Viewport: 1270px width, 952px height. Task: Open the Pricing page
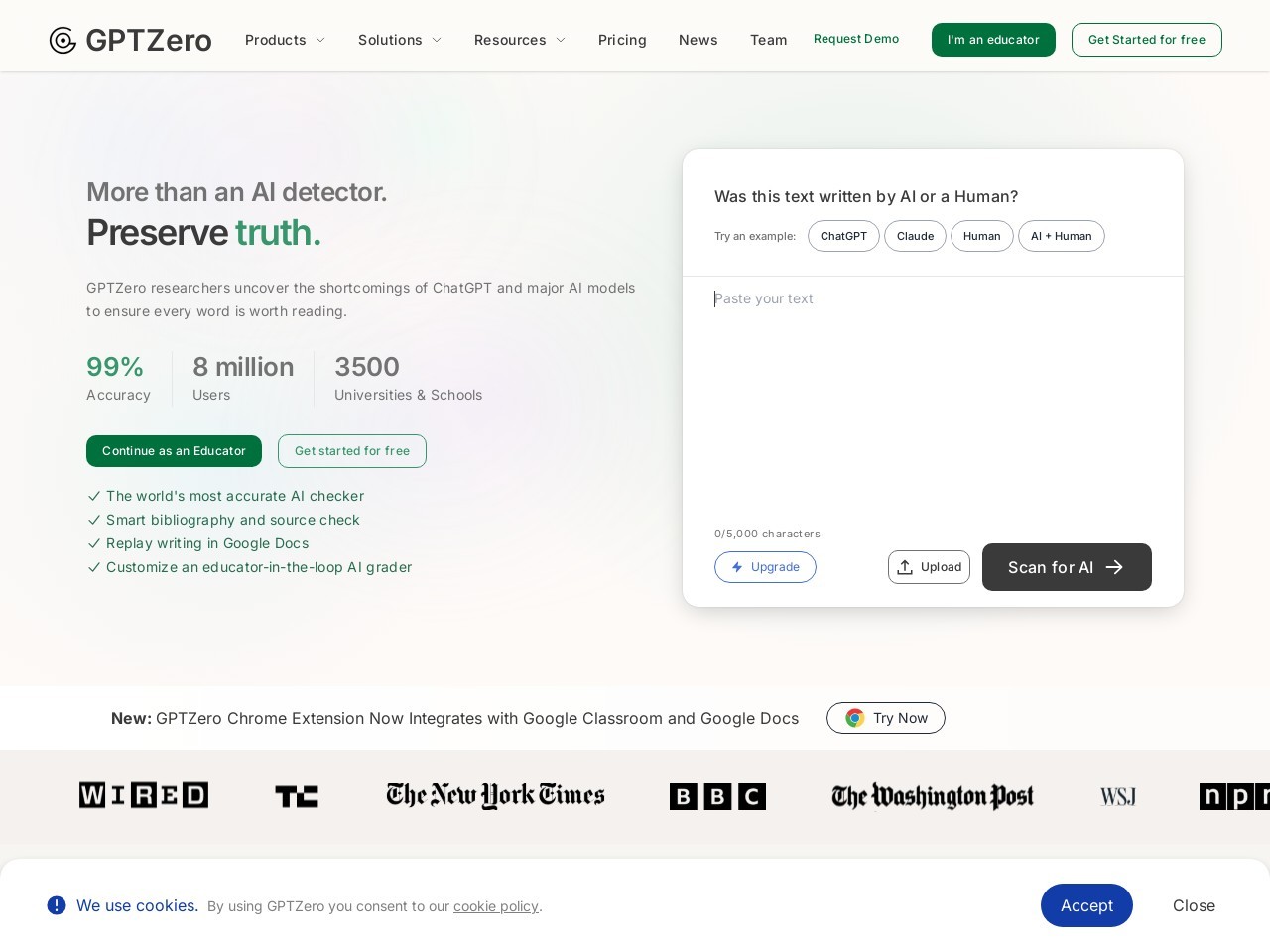click(622, 40)
